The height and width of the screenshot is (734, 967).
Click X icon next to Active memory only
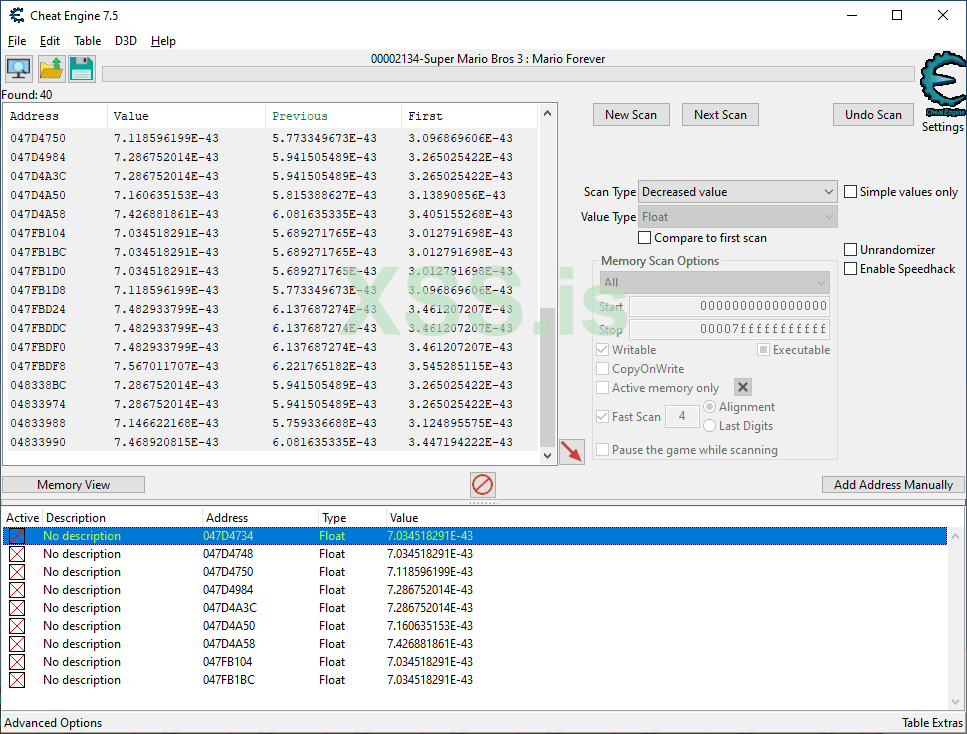(743, 387)
